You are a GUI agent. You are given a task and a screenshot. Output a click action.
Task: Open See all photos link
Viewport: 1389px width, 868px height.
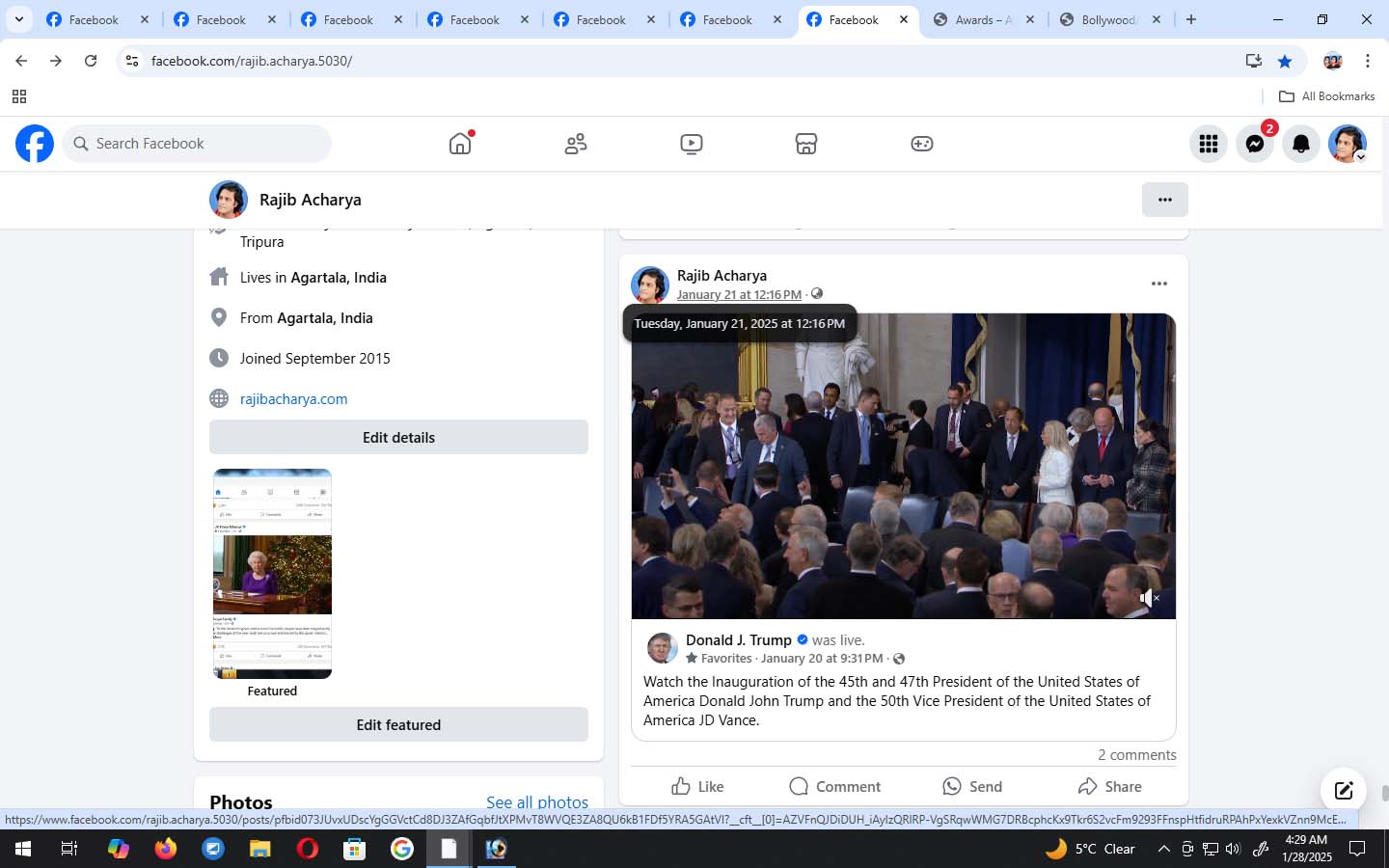[537, 802]
